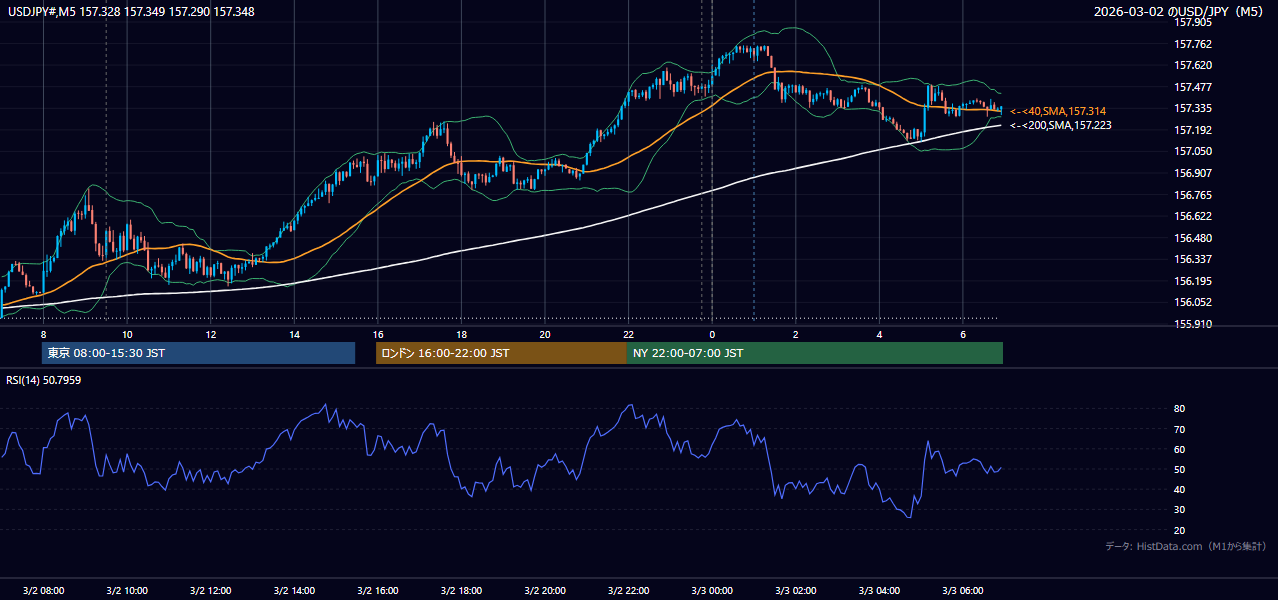Image resolution: width=1278 pixels, height=600 pixels.
Task: Click price axis value 156.765
Action: point(1193,195)
